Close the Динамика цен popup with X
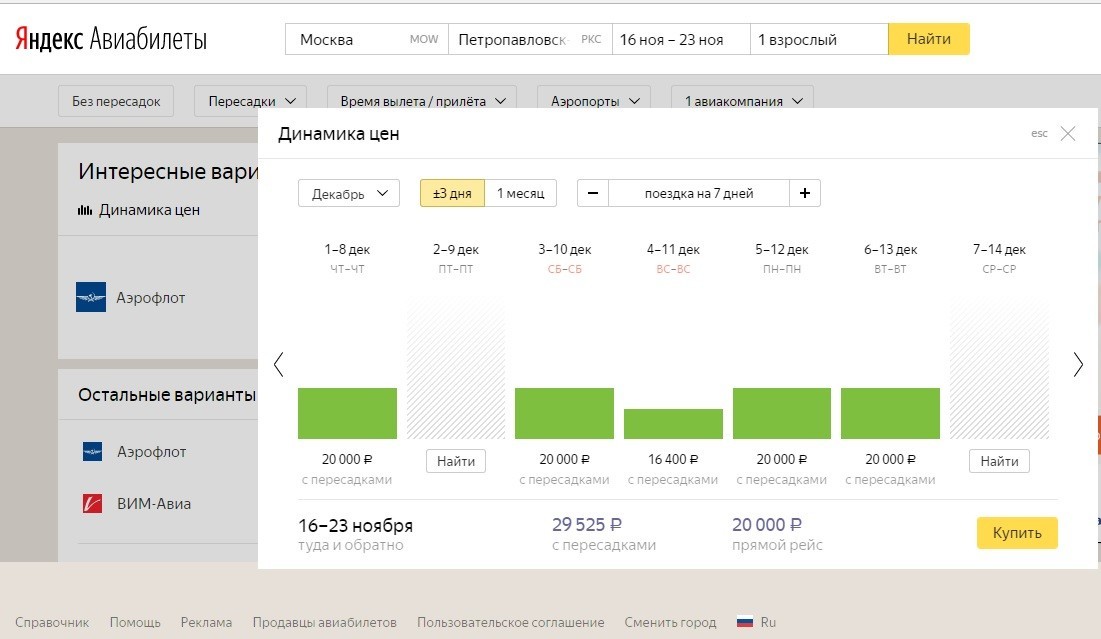This screenshot has width=1101, height=639. tap(1068, 133)
